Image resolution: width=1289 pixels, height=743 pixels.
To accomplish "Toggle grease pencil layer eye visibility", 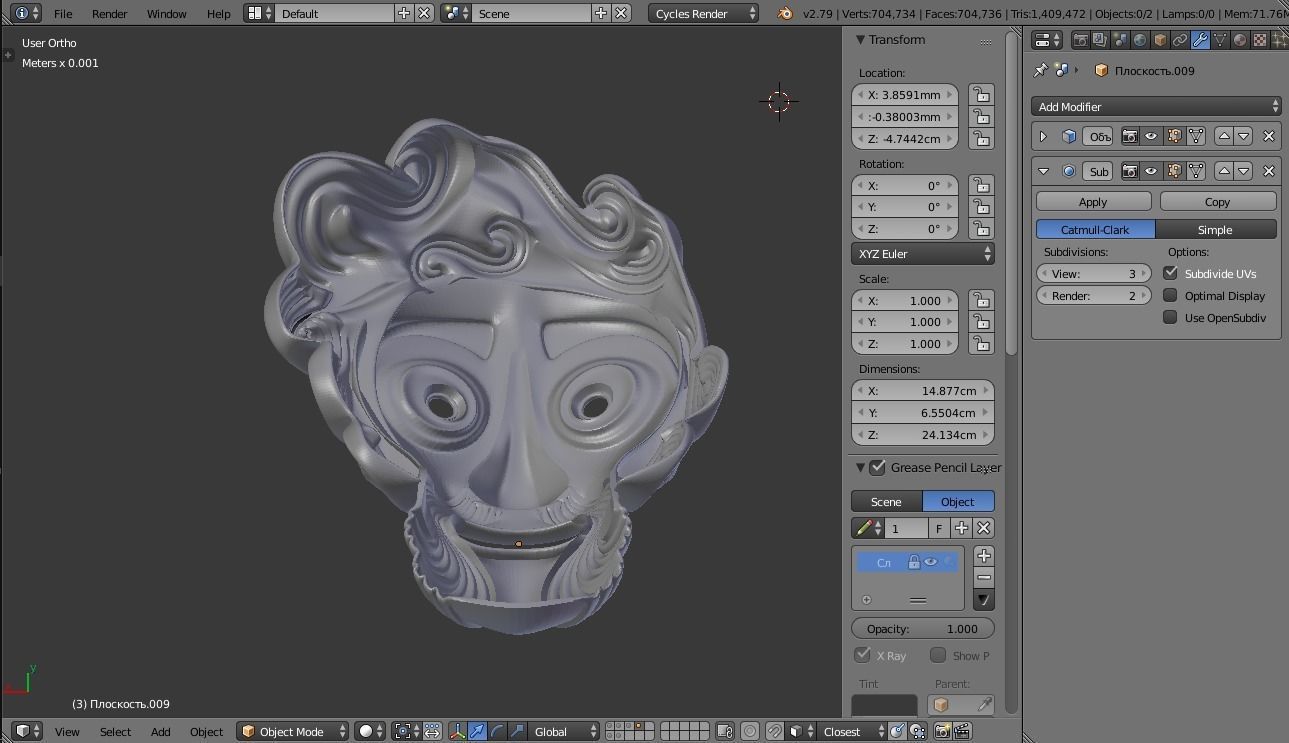I will [x=931, y=562].
